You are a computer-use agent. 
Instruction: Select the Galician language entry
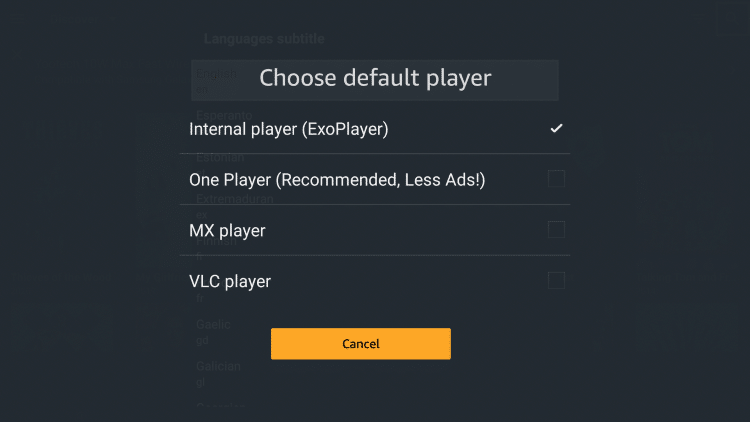pyautogui.click(x=218, y=366)
